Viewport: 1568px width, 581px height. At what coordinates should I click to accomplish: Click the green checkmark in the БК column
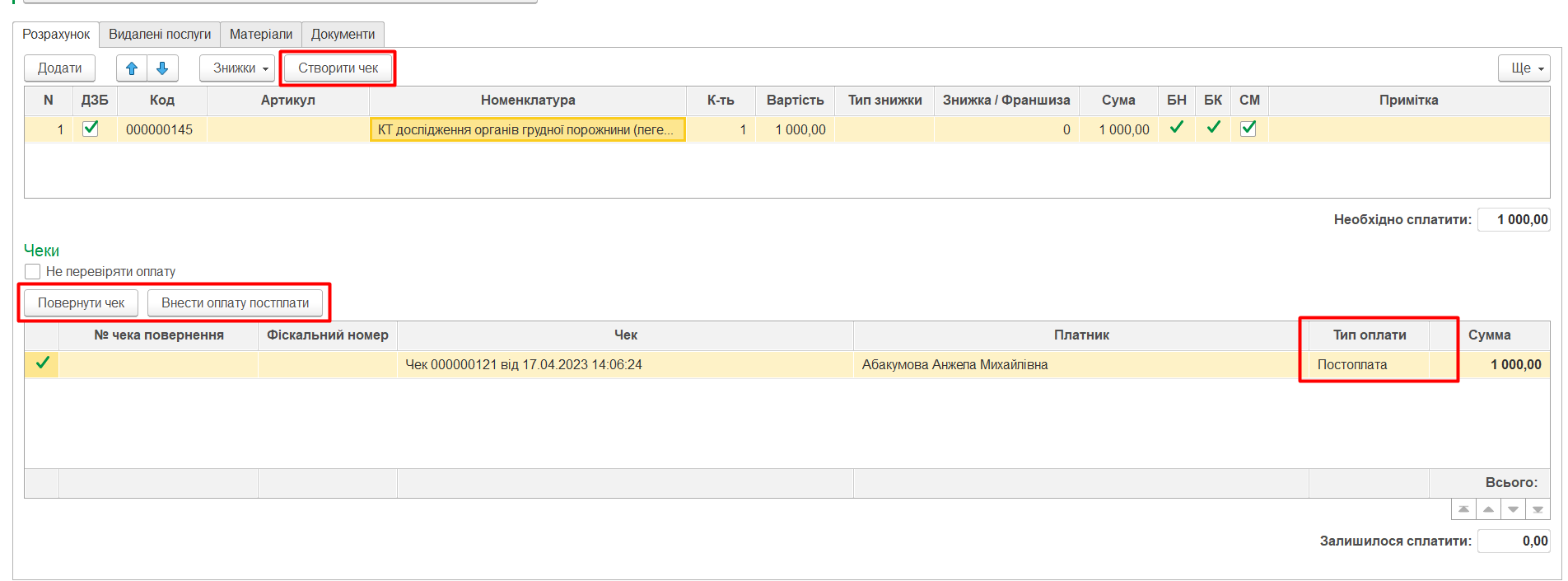click(1212, 128)
